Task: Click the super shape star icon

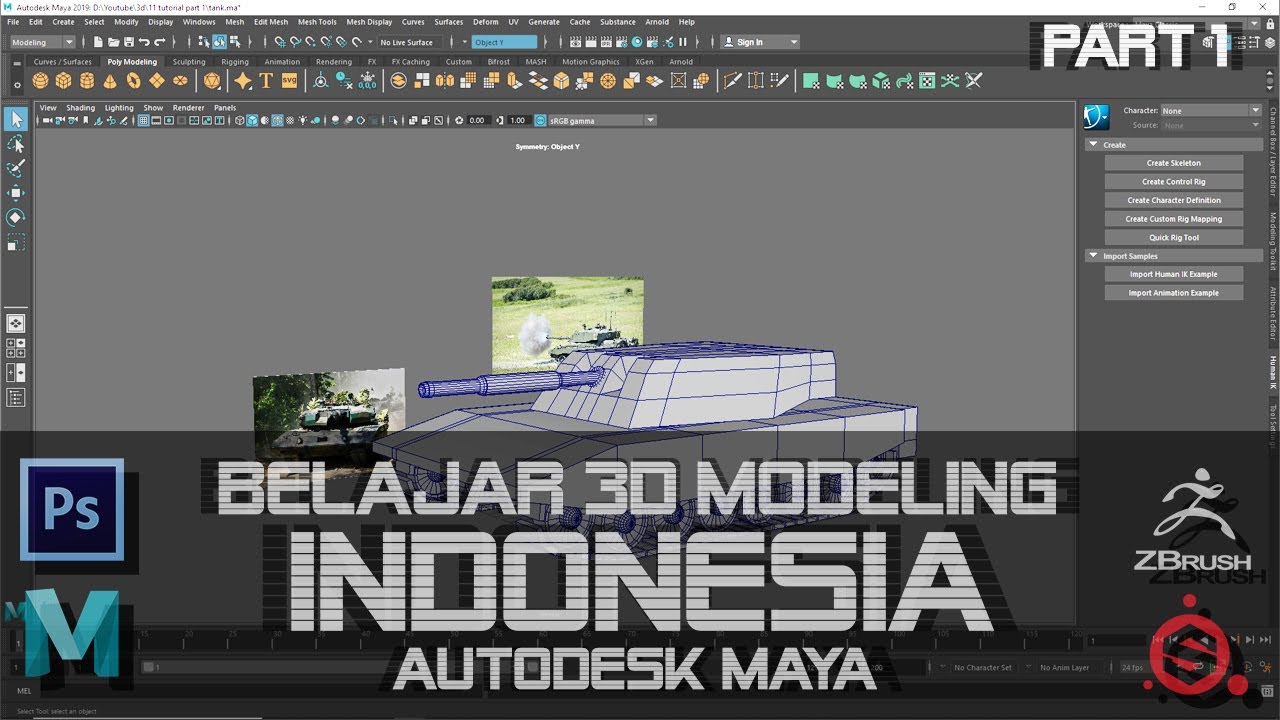Action: coord(243,81)
